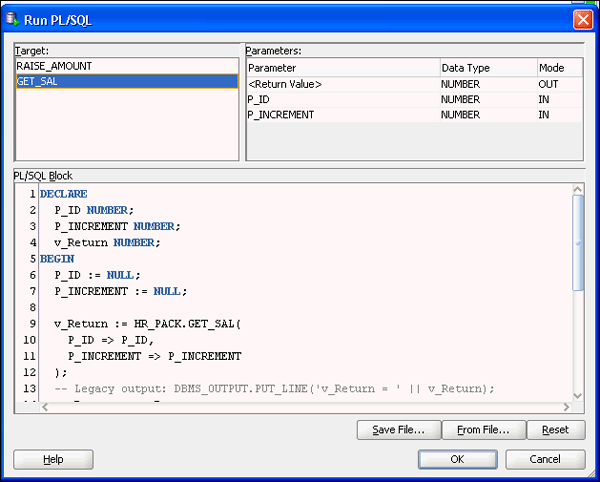Select RAISE_AMOUNT in the Target list

tap(127, 66)
